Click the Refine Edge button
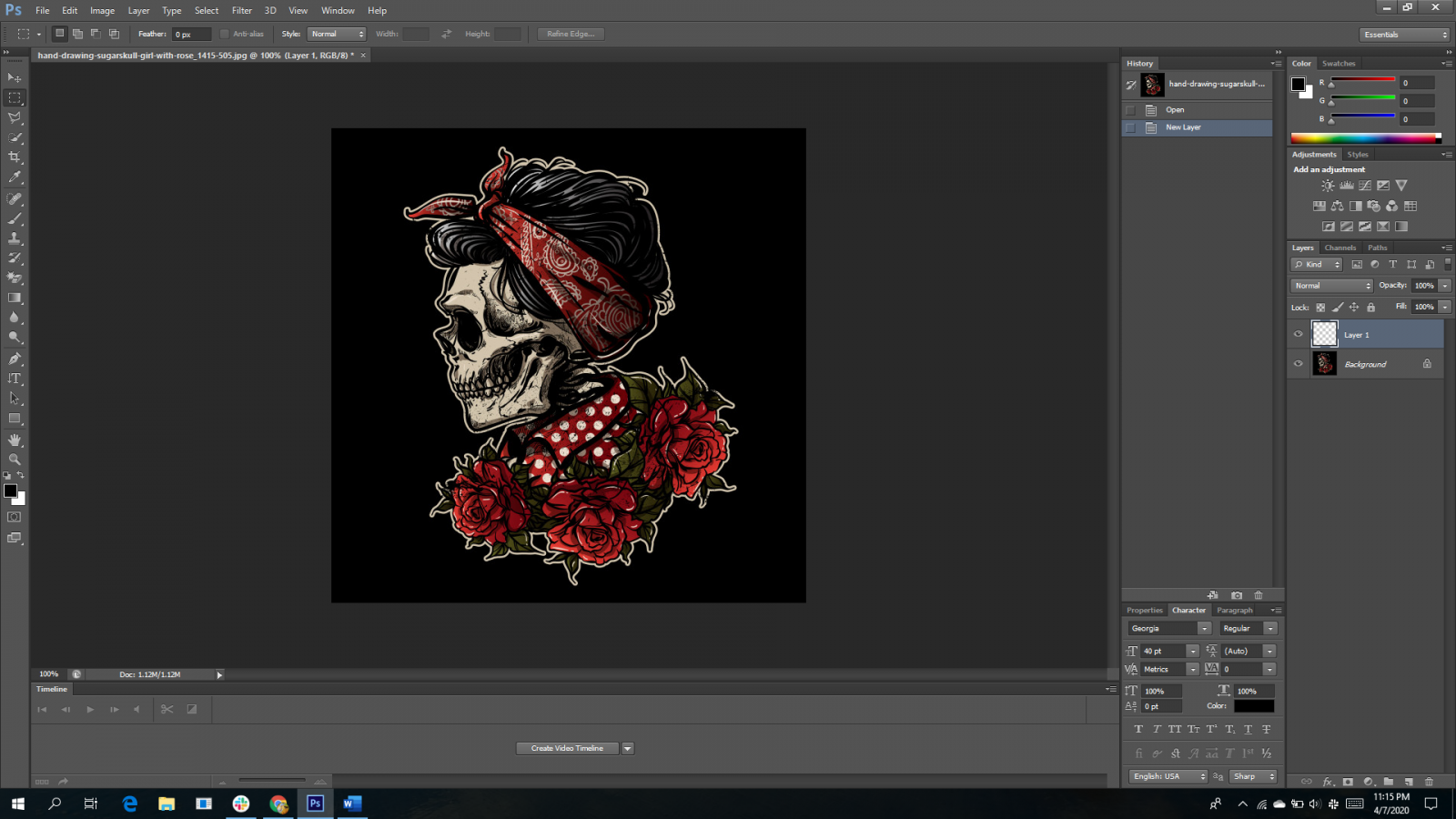This screenshot has width=1456, height=819. (x=571, y=35)
